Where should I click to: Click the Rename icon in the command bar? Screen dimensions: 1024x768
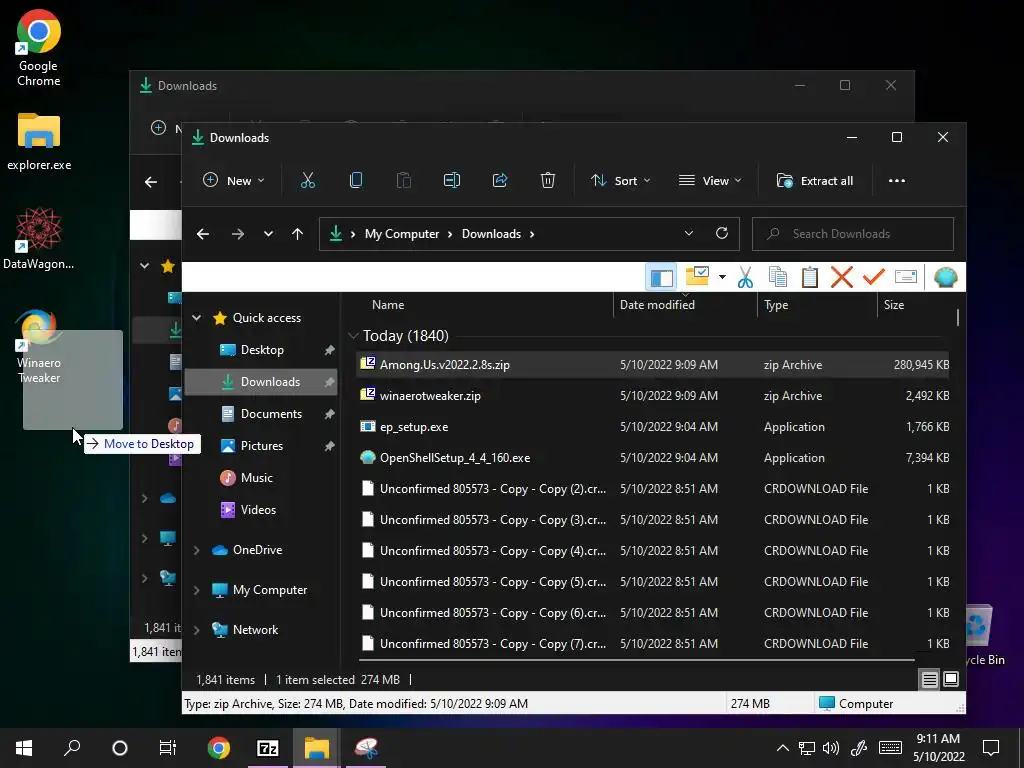click(452, 181)
